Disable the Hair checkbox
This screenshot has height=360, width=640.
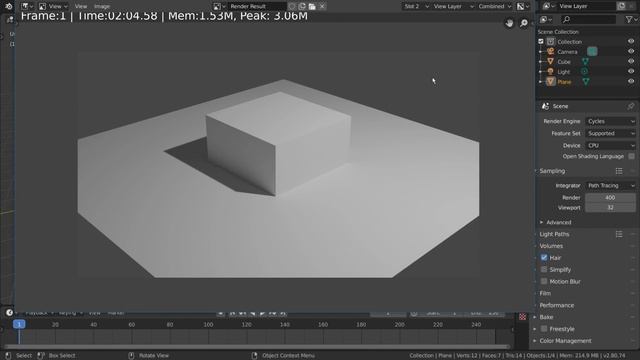544,258
